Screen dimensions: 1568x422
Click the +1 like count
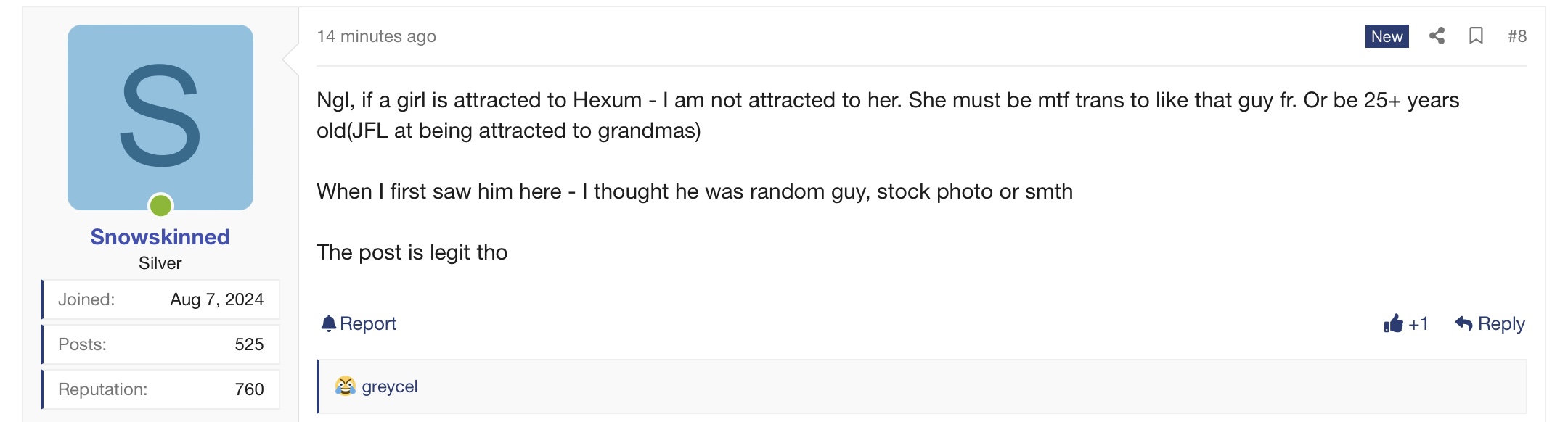tap(1418, 323)
